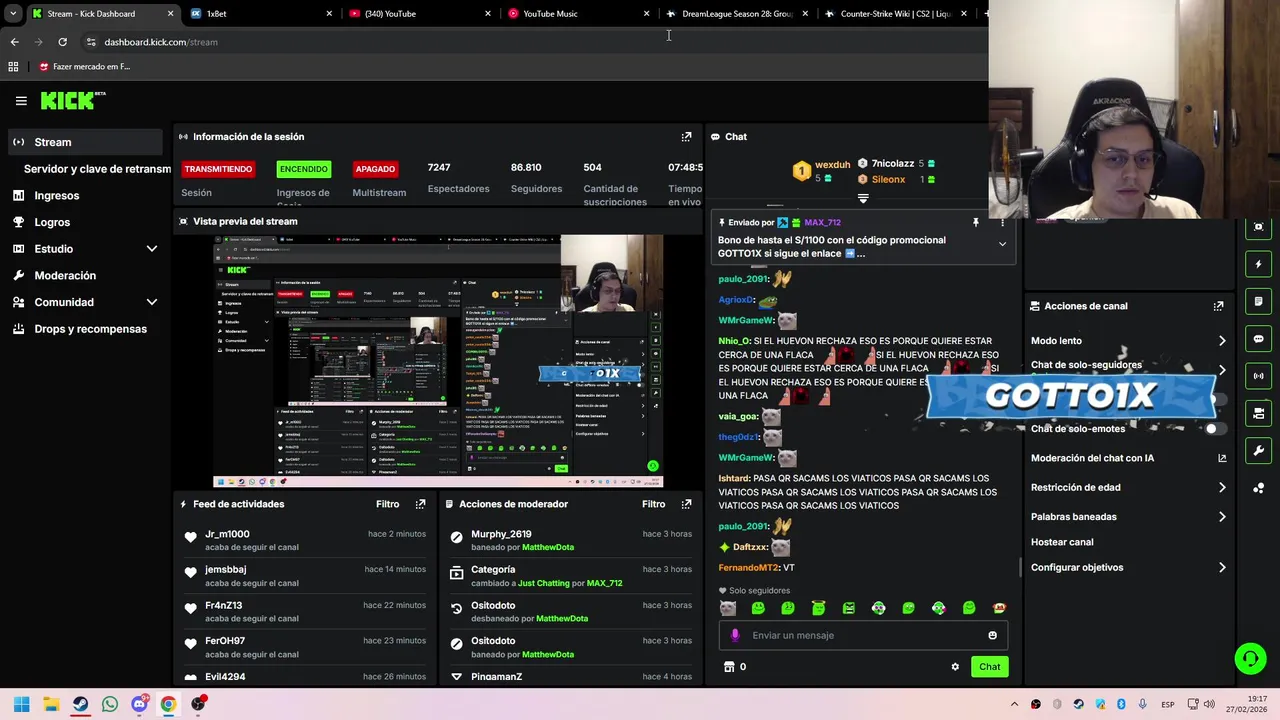
Task: Click the shop icon below the chat input
Action: 729,667
